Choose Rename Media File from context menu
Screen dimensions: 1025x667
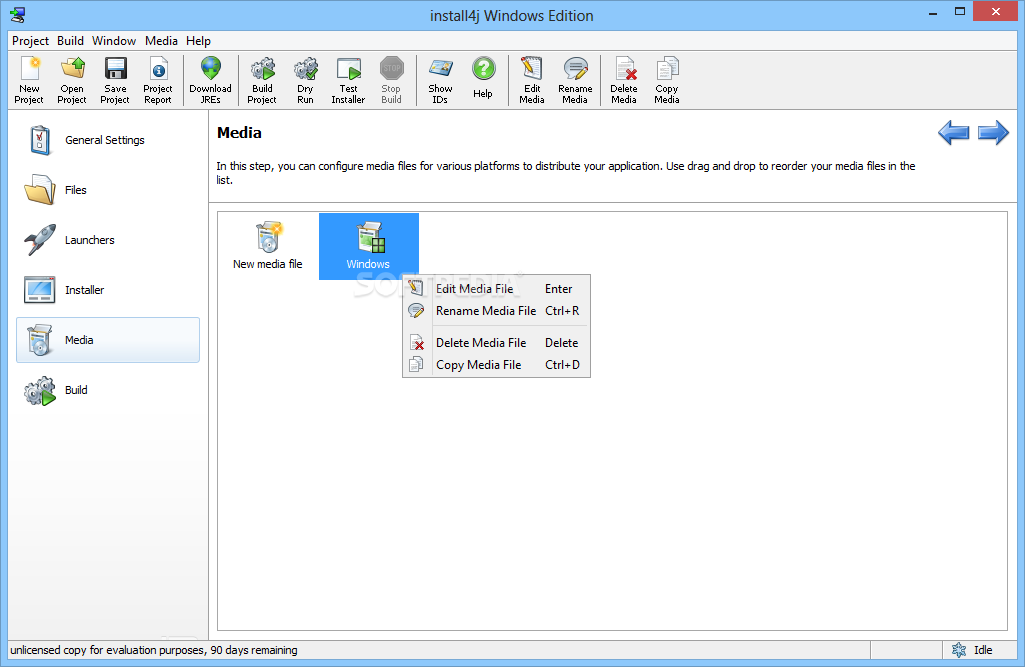tap(496, 311)
